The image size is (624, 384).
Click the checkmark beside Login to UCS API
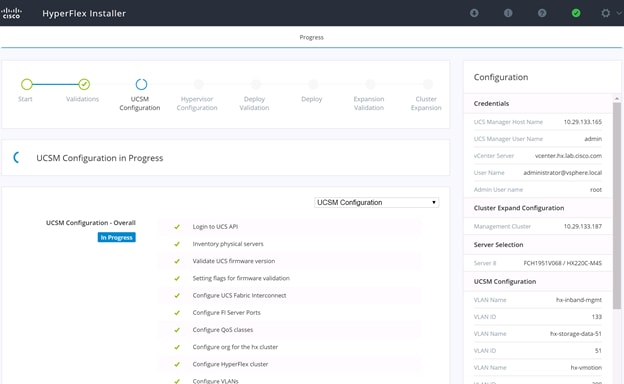click(x=177, y=227)
